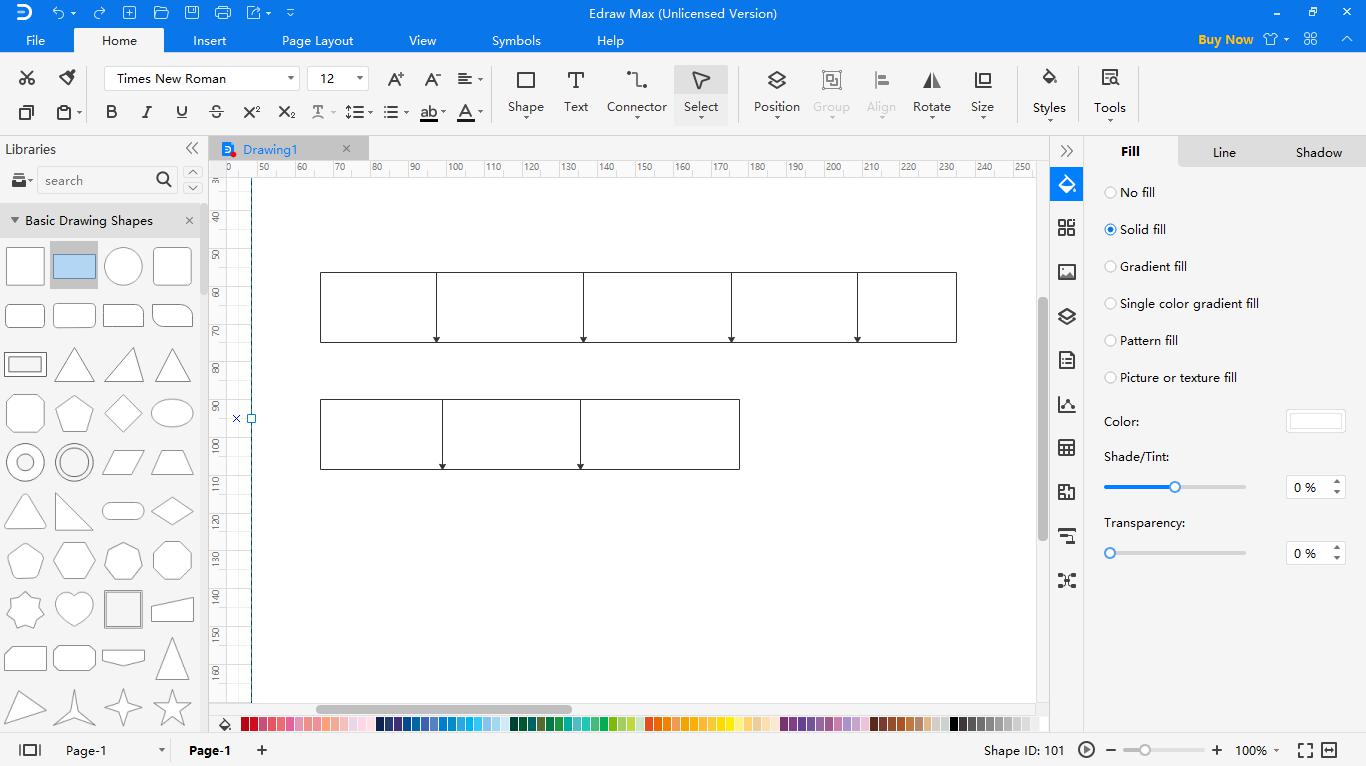Apply Bold formatting

111,112
